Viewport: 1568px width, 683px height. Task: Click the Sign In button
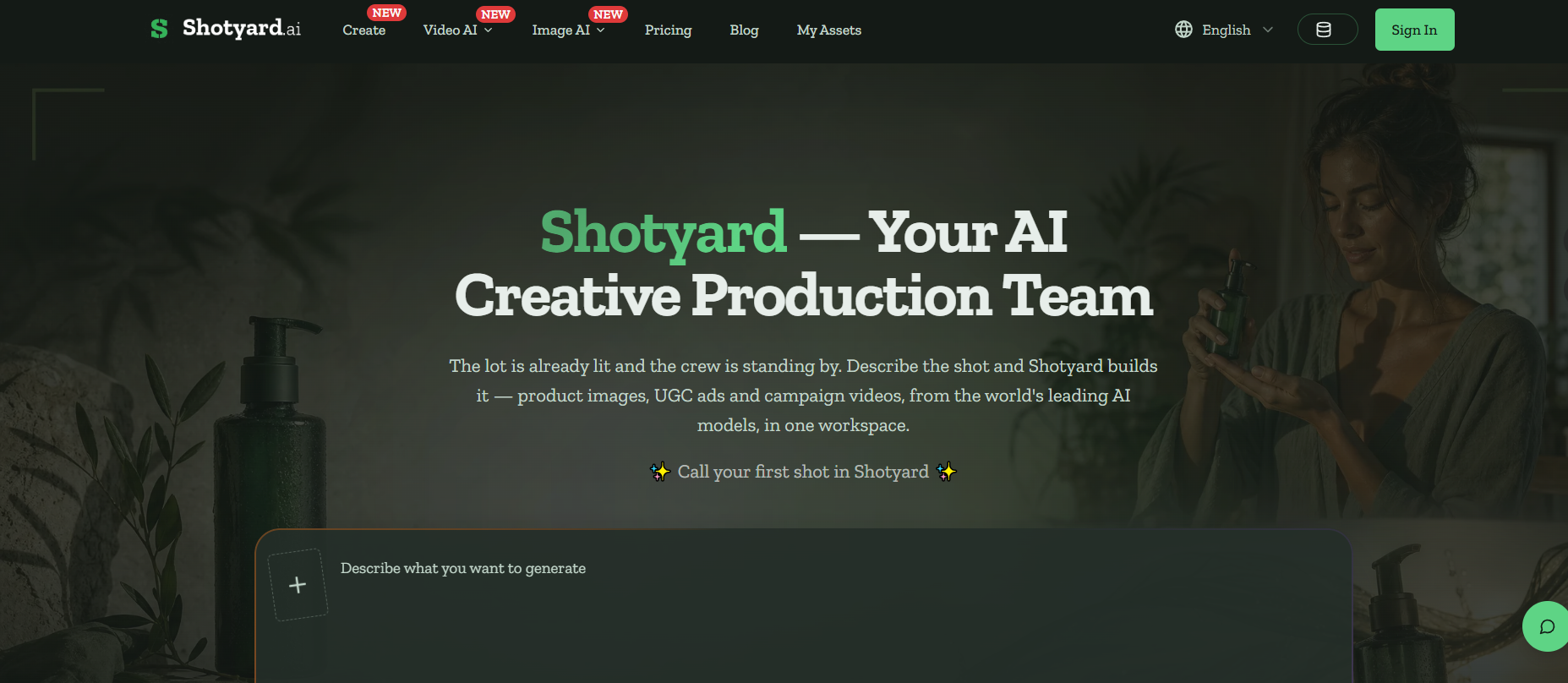[1414, 30]
